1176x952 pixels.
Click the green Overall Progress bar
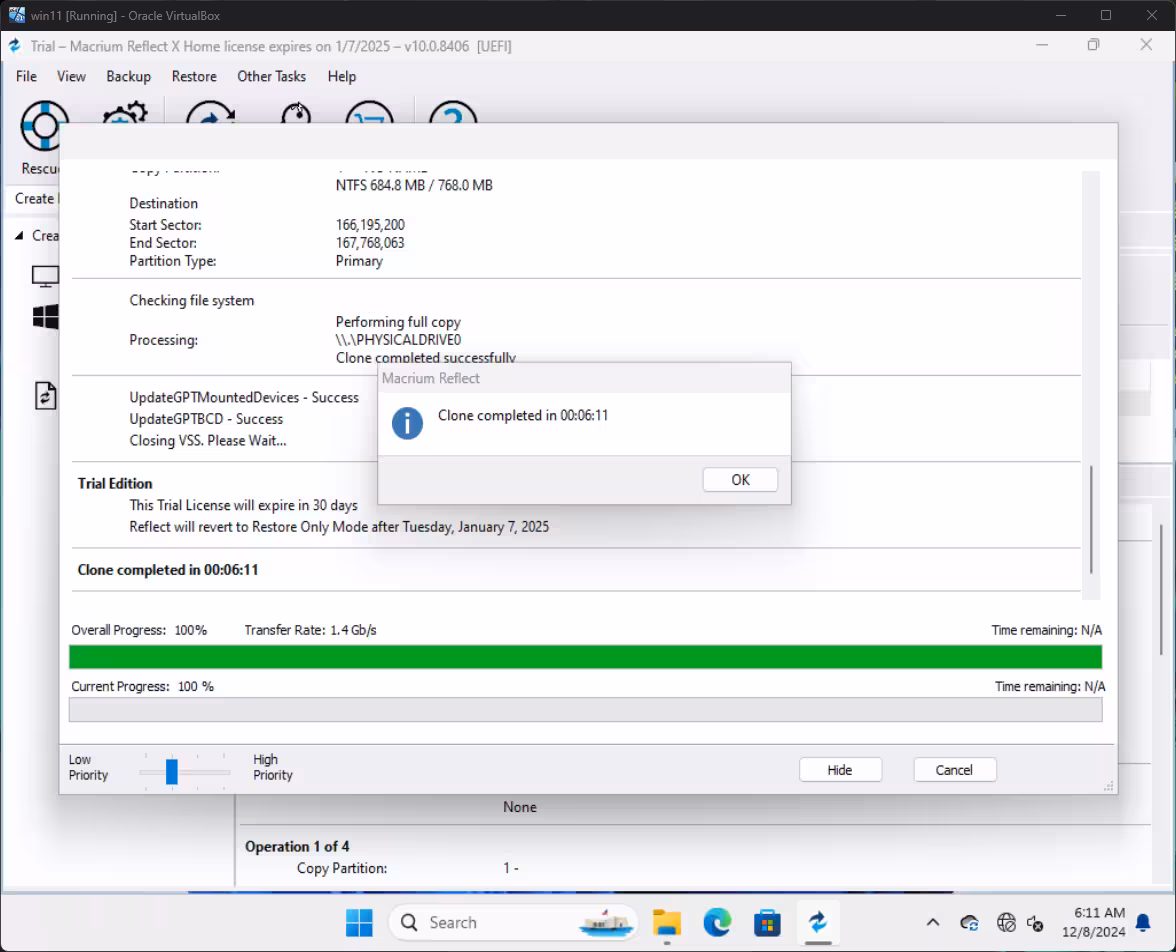(x=585, y=657)
